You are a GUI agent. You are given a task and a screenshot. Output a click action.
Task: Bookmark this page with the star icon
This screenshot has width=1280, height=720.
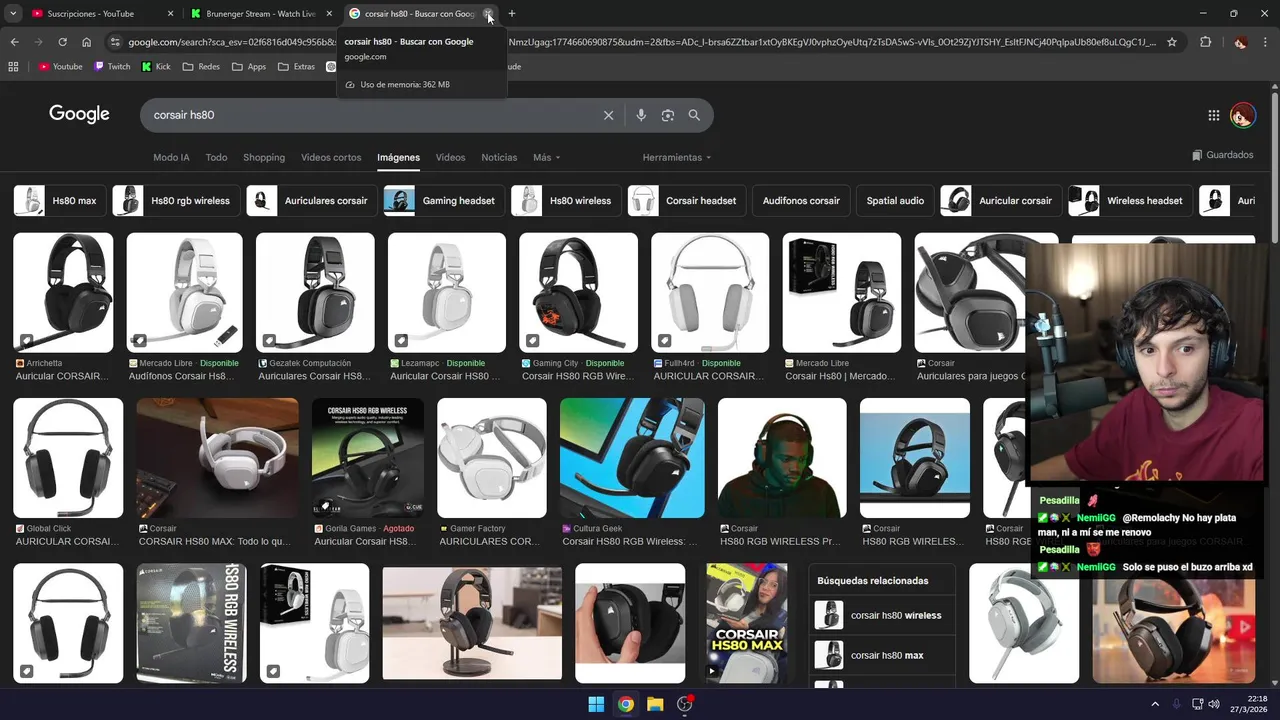point(1172,42)
